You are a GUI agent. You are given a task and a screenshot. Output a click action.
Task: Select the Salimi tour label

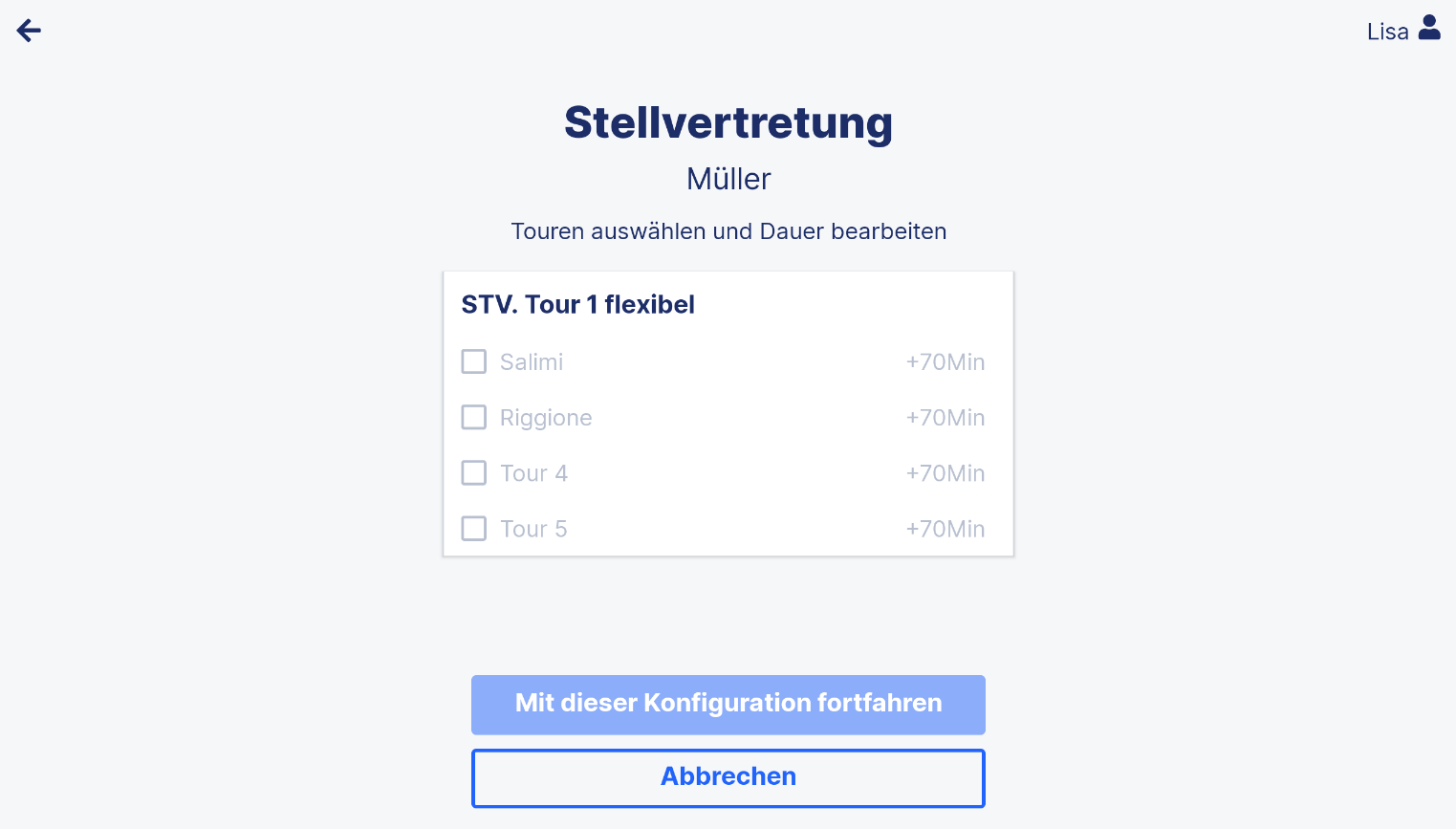532,362
